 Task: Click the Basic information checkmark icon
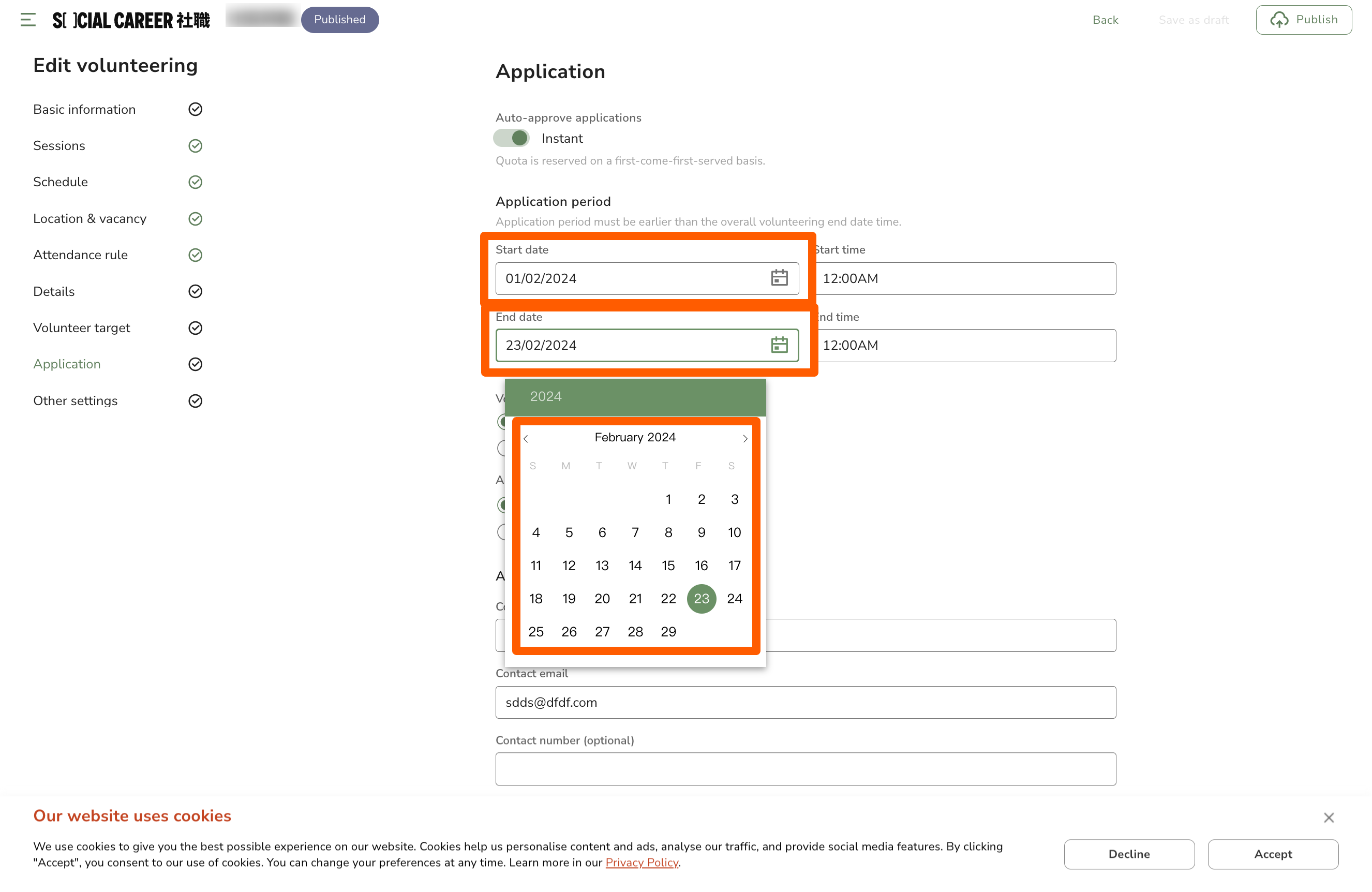pyautogui.click(x=196, y=110)
